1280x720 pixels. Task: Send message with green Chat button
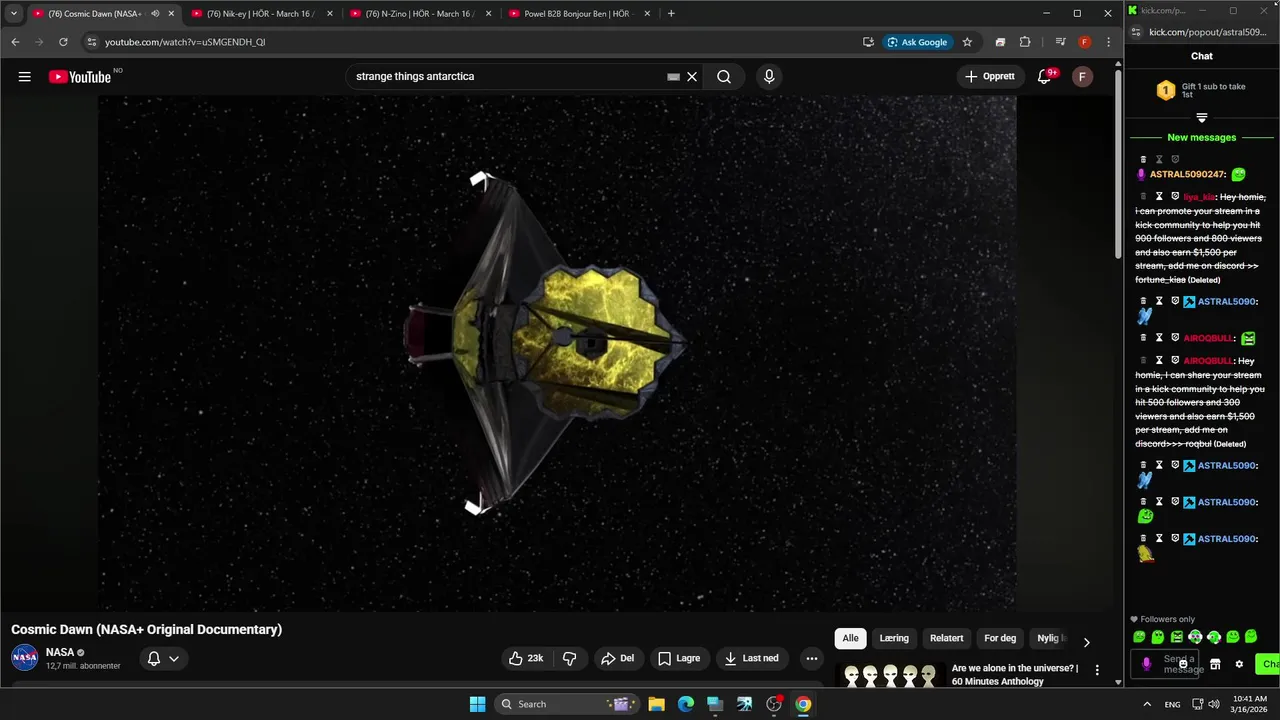(x=1269, y=664)
